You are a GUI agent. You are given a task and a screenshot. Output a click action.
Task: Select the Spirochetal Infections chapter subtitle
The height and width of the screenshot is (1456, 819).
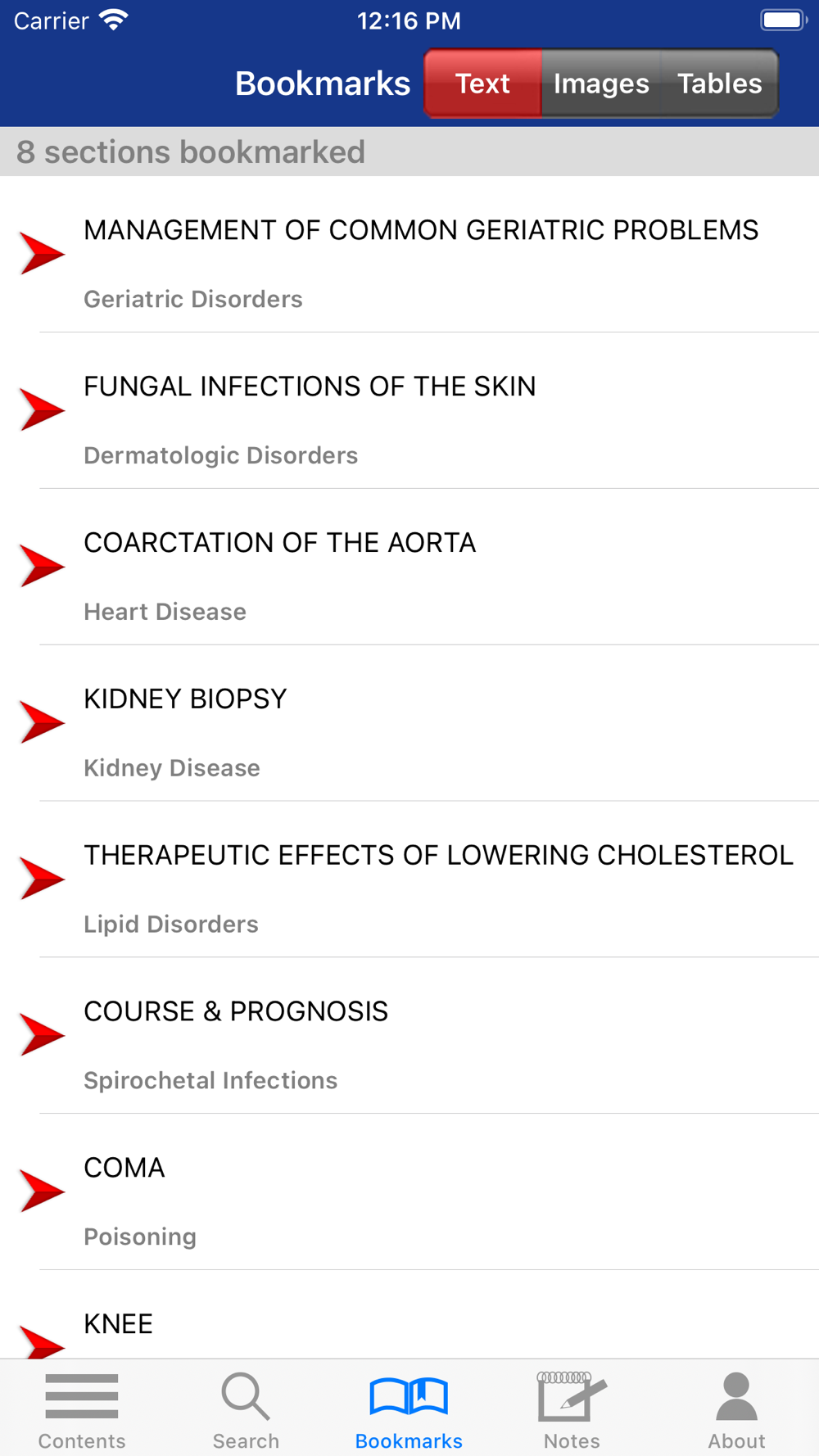tap(210, 1080)
